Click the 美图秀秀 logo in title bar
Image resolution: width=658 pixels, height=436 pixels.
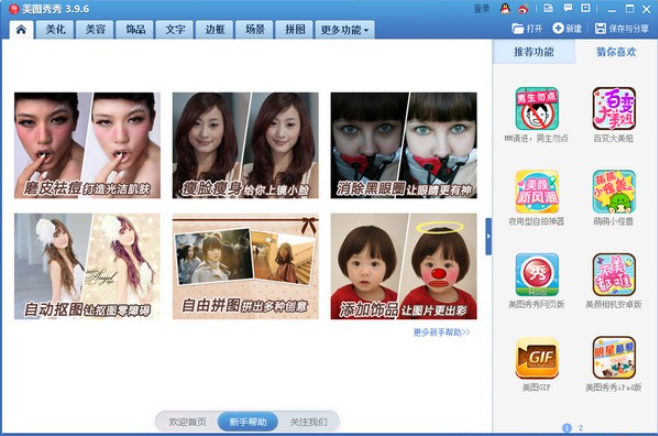tap(14, 9)
